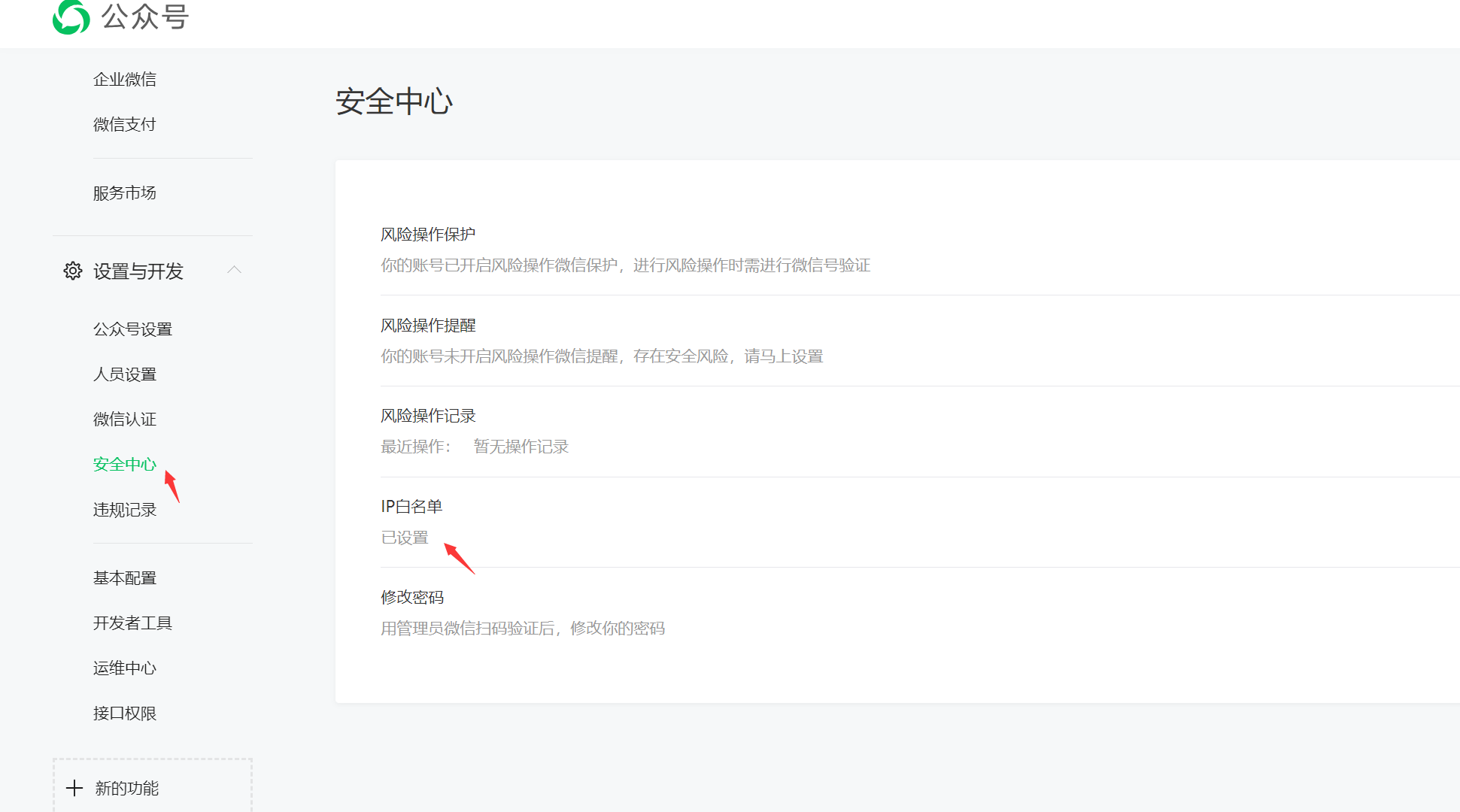Open 企业微信 in sidebar
Screen dimensions: 1460x812
click(x=125, y=80)
